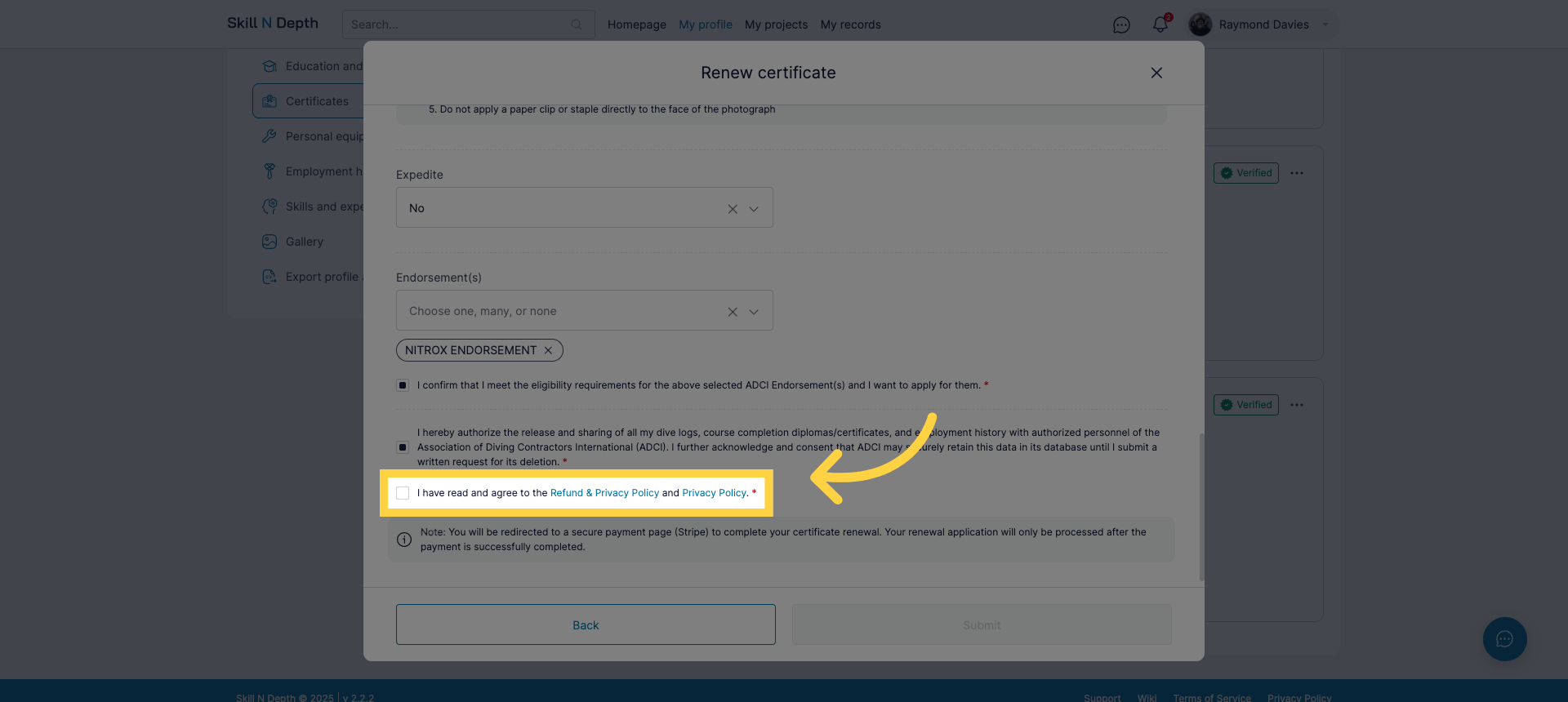Open the Certificates section icon in sidebar
This screenshot has height=702, width=1568.
coord(269,100)
